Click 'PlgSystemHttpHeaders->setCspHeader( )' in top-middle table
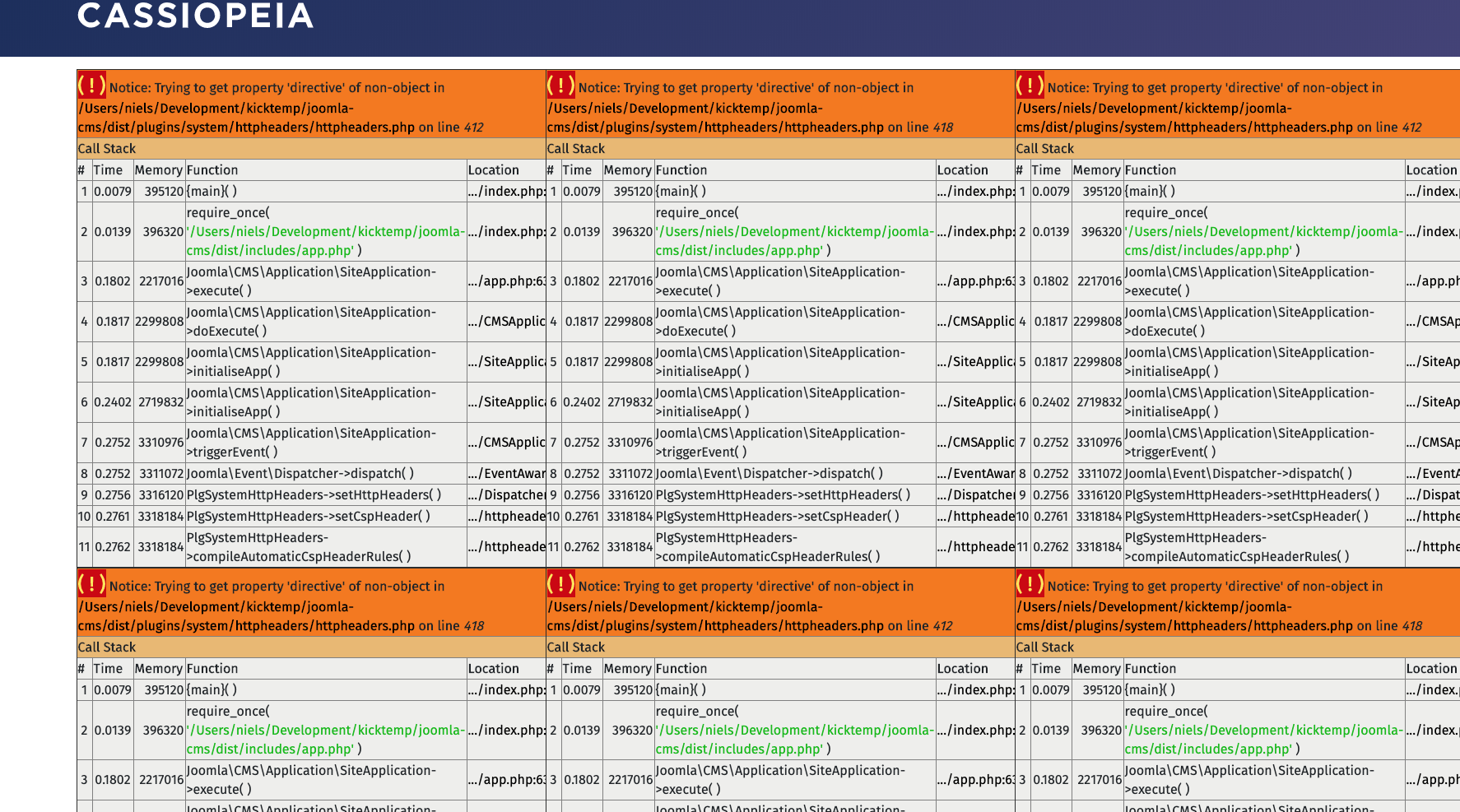Screen dimensions: 1460x812 (778, 517)
